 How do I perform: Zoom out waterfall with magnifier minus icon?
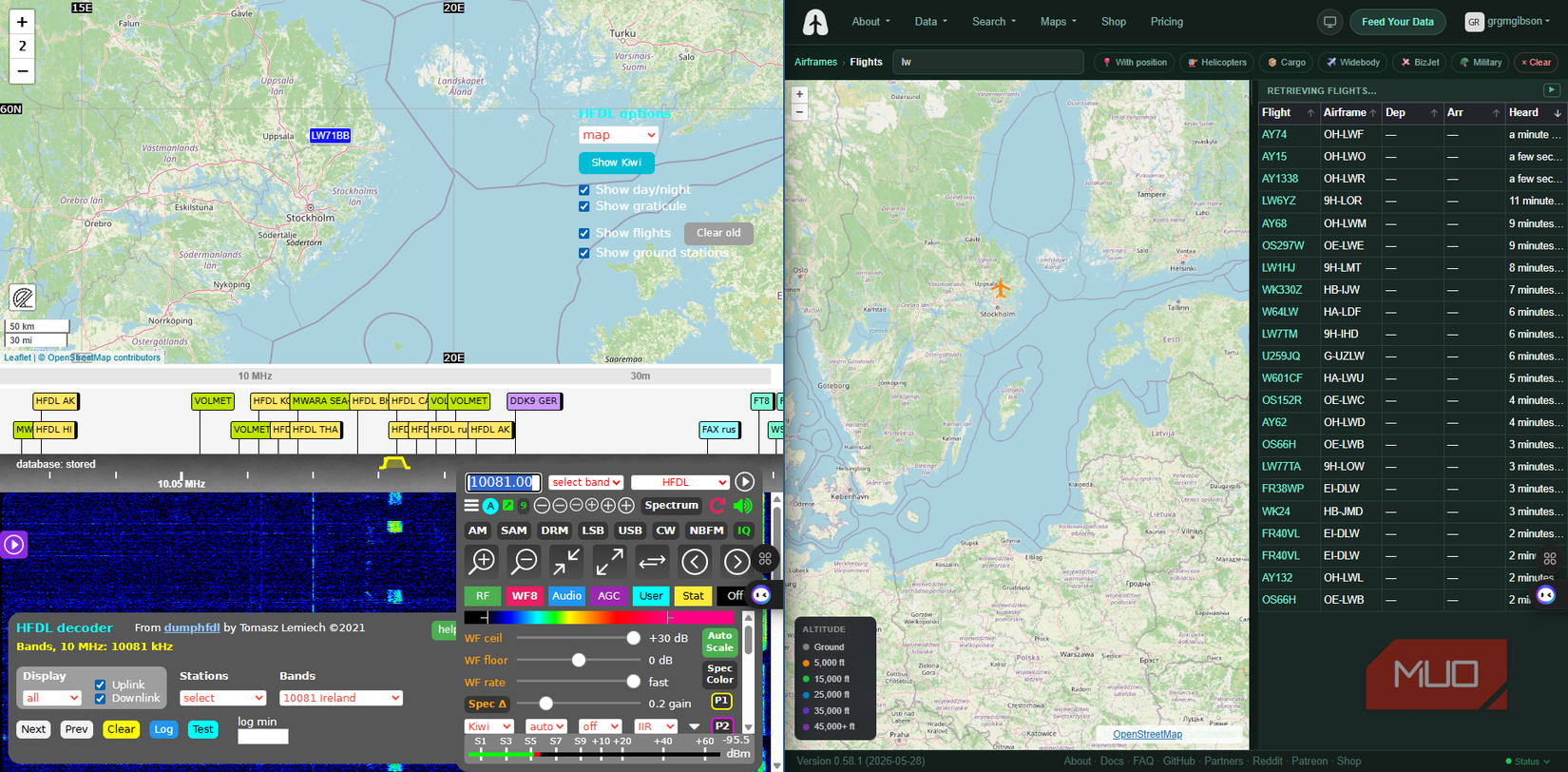pyautogui.click(x=524, y=561)
